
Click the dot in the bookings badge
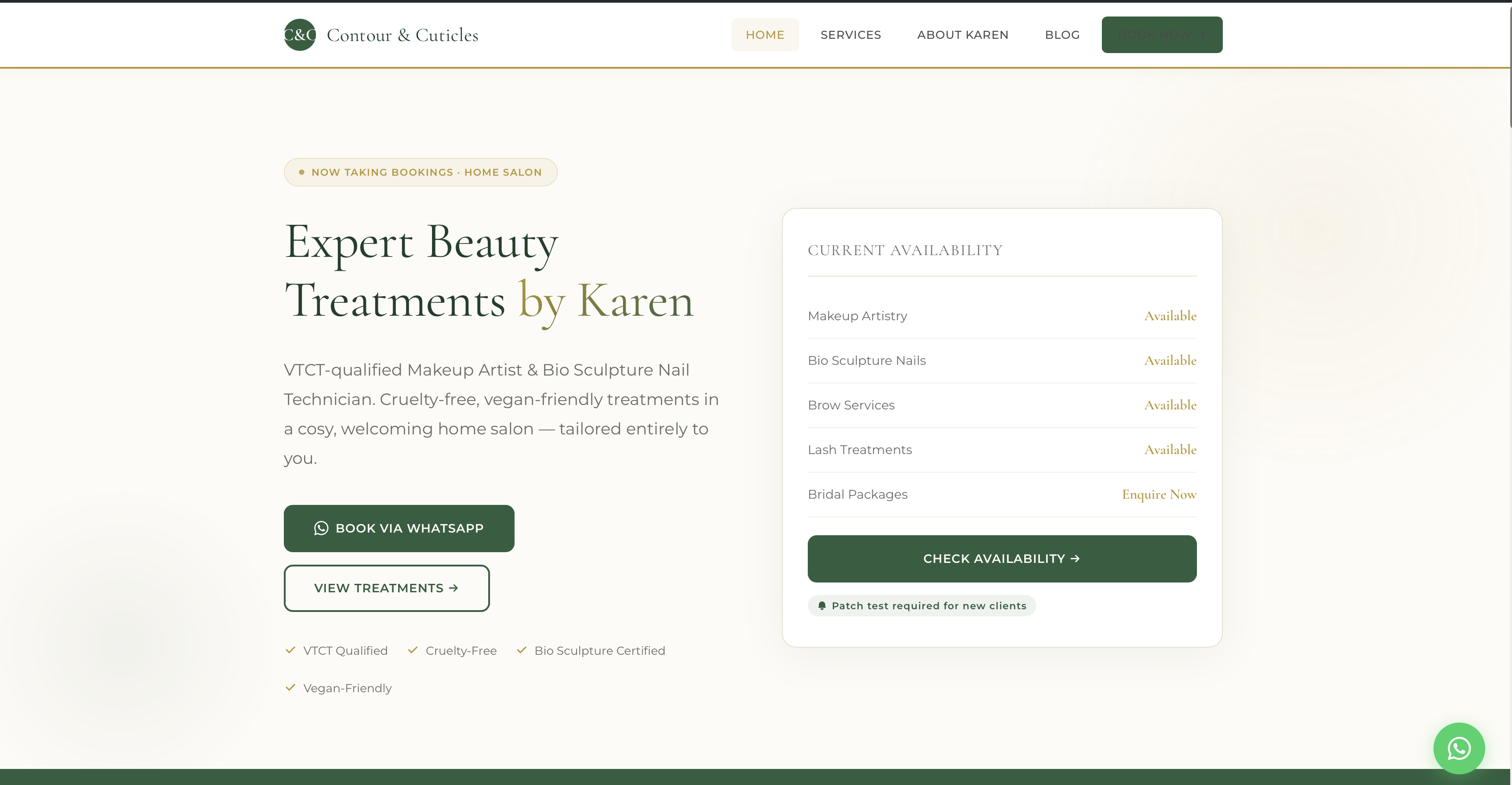point(301,172)
